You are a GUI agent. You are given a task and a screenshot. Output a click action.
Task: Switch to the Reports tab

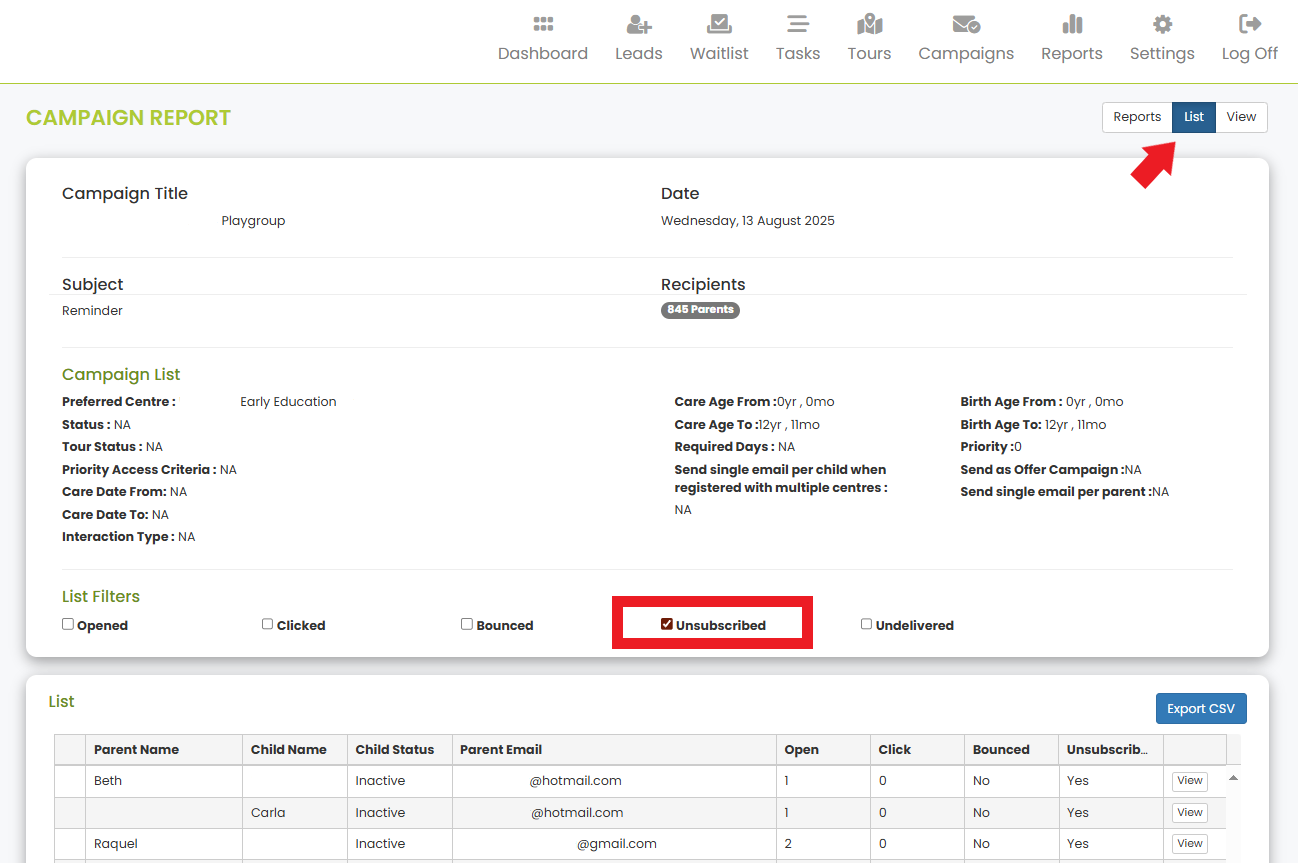(x=1137, y=117)
